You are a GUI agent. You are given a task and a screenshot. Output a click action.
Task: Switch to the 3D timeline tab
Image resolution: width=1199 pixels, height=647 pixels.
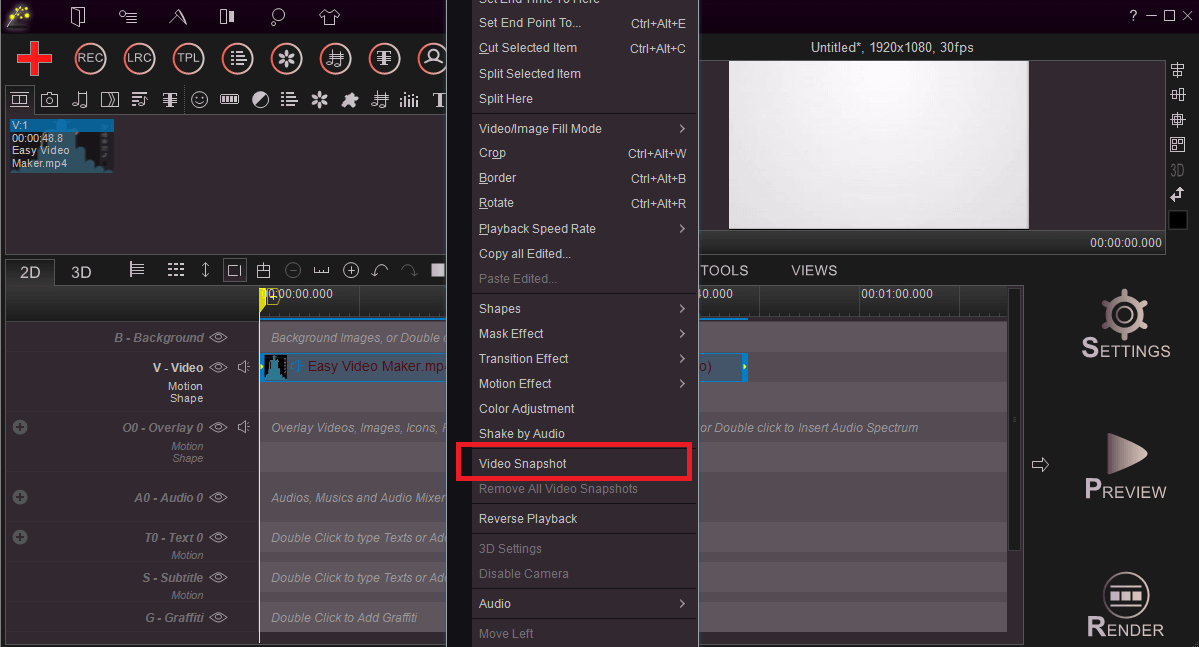click(x=81, y=272)
